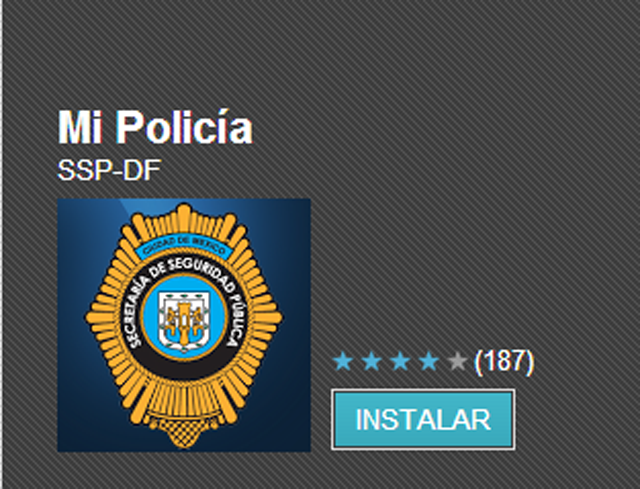Click the fifth gray rating star

point(457,361)
